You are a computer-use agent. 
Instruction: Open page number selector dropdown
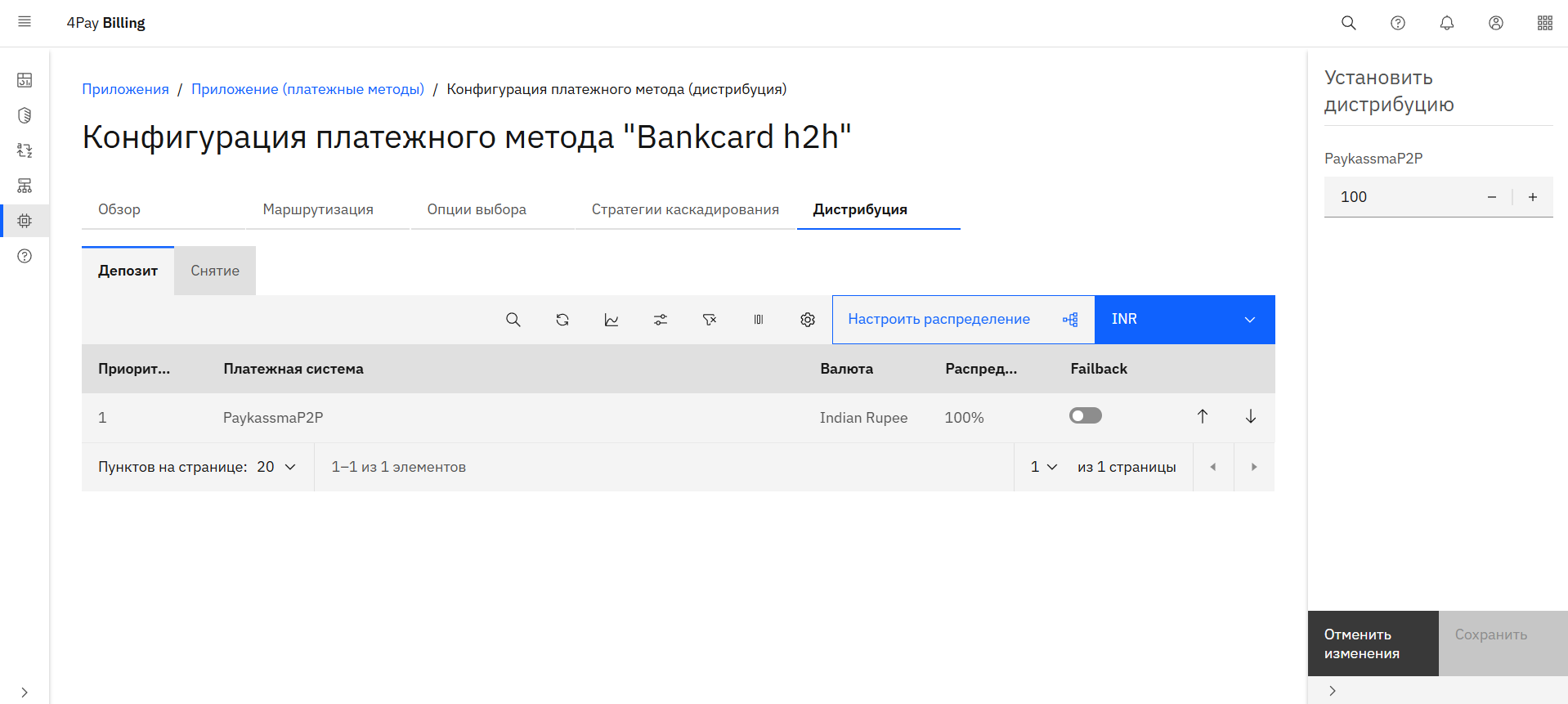[1044, 467]
